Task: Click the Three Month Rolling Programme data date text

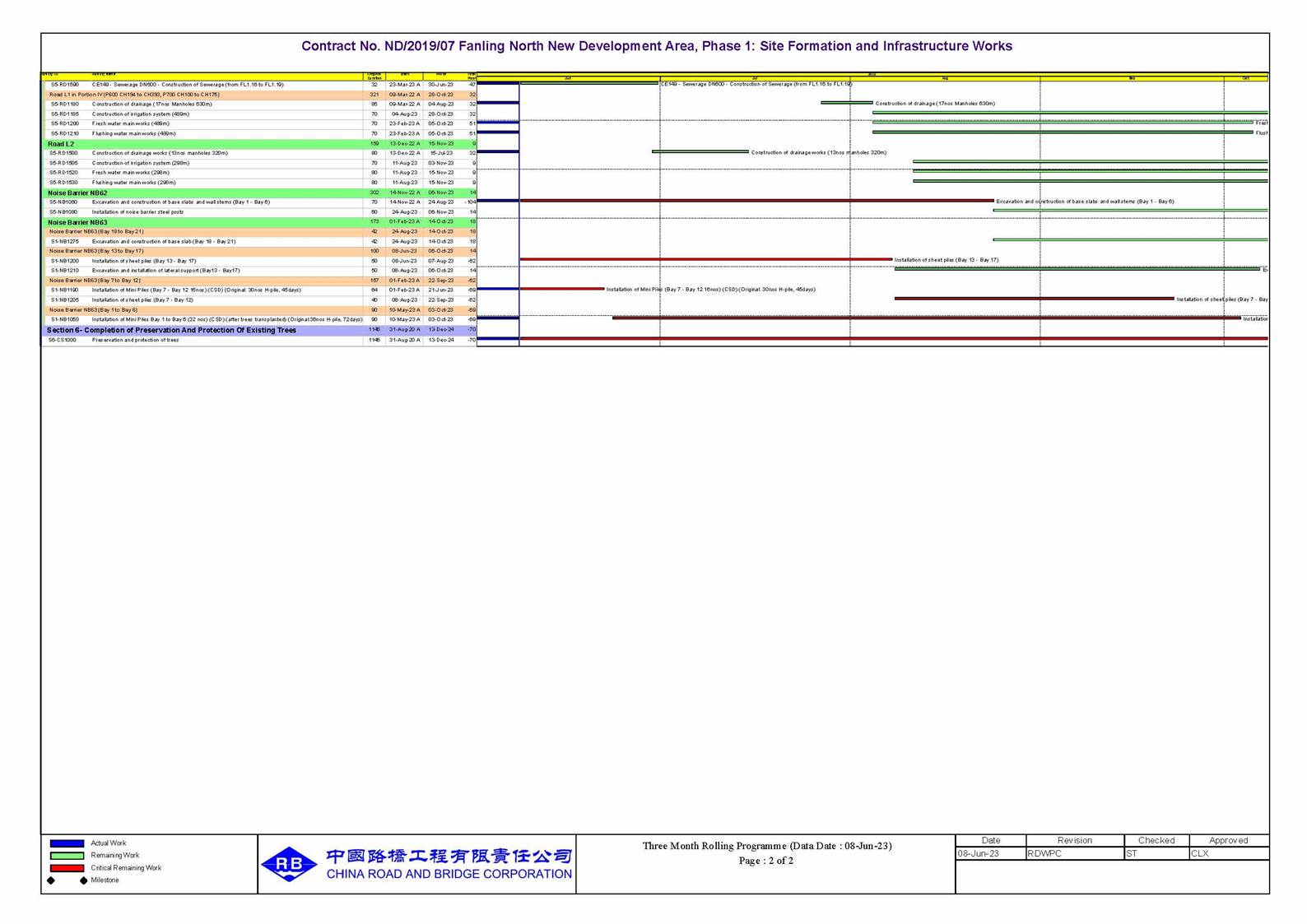Action: coord(767,846)
